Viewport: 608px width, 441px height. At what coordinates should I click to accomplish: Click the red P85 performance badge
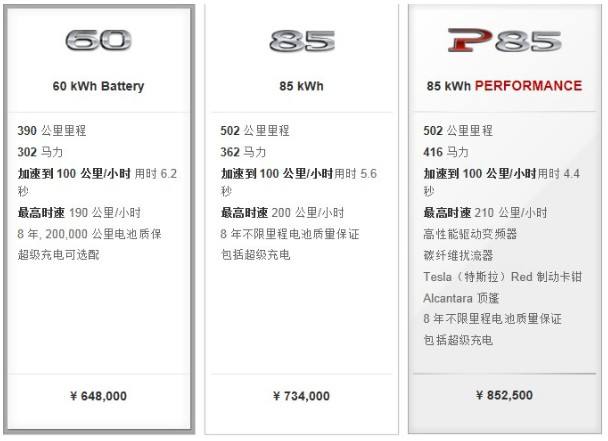[503, 41]
